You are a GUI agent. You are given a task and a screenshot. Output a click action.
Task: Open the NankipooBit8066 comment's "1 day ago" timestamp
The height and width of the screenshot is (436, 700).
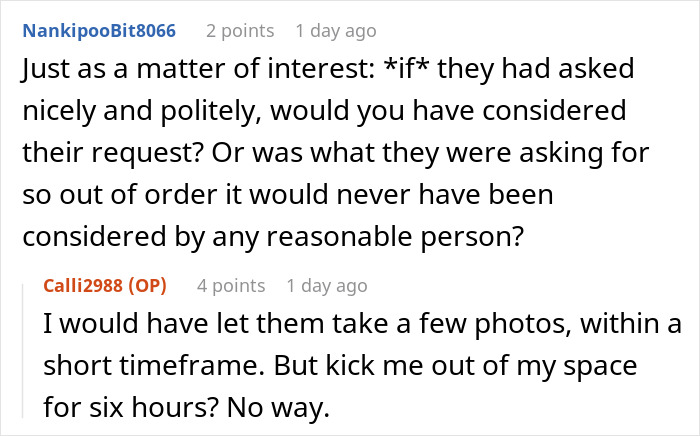336,30
